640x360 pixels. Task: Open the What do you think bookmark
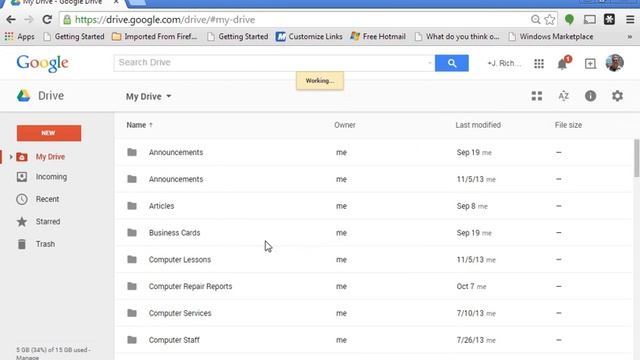[457, 37]
